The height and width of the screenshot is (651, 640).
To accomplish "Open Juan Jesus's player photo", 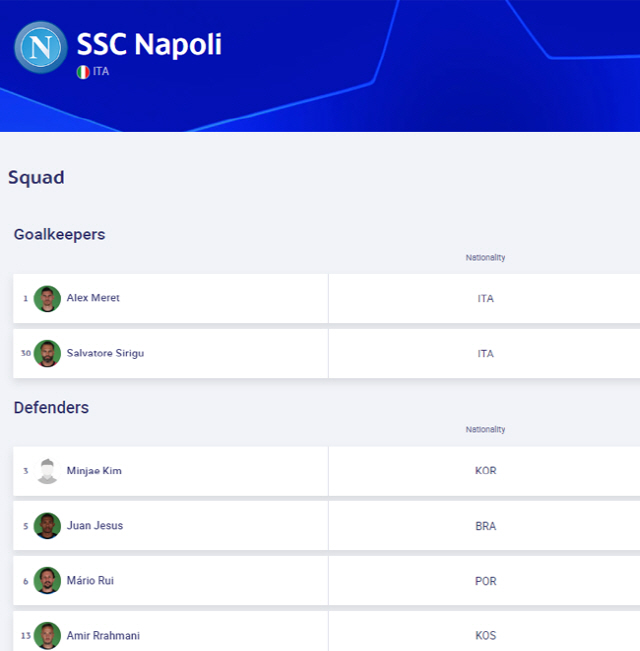I will (47, 526).
